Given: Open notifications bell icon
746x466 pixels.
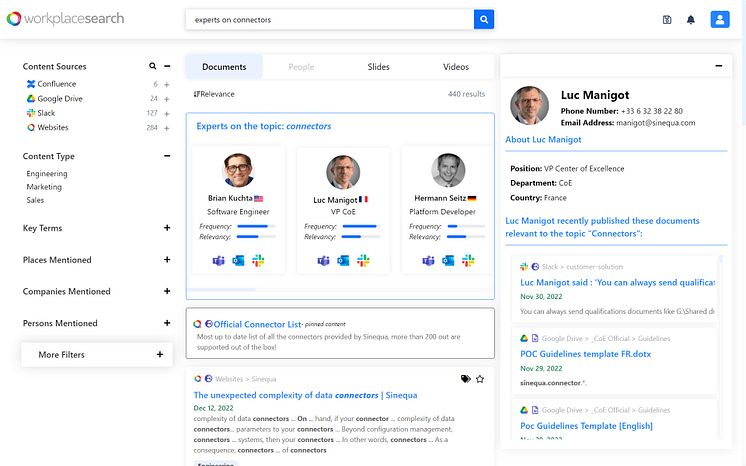Looking at the screenshot, I should [691, 20].
